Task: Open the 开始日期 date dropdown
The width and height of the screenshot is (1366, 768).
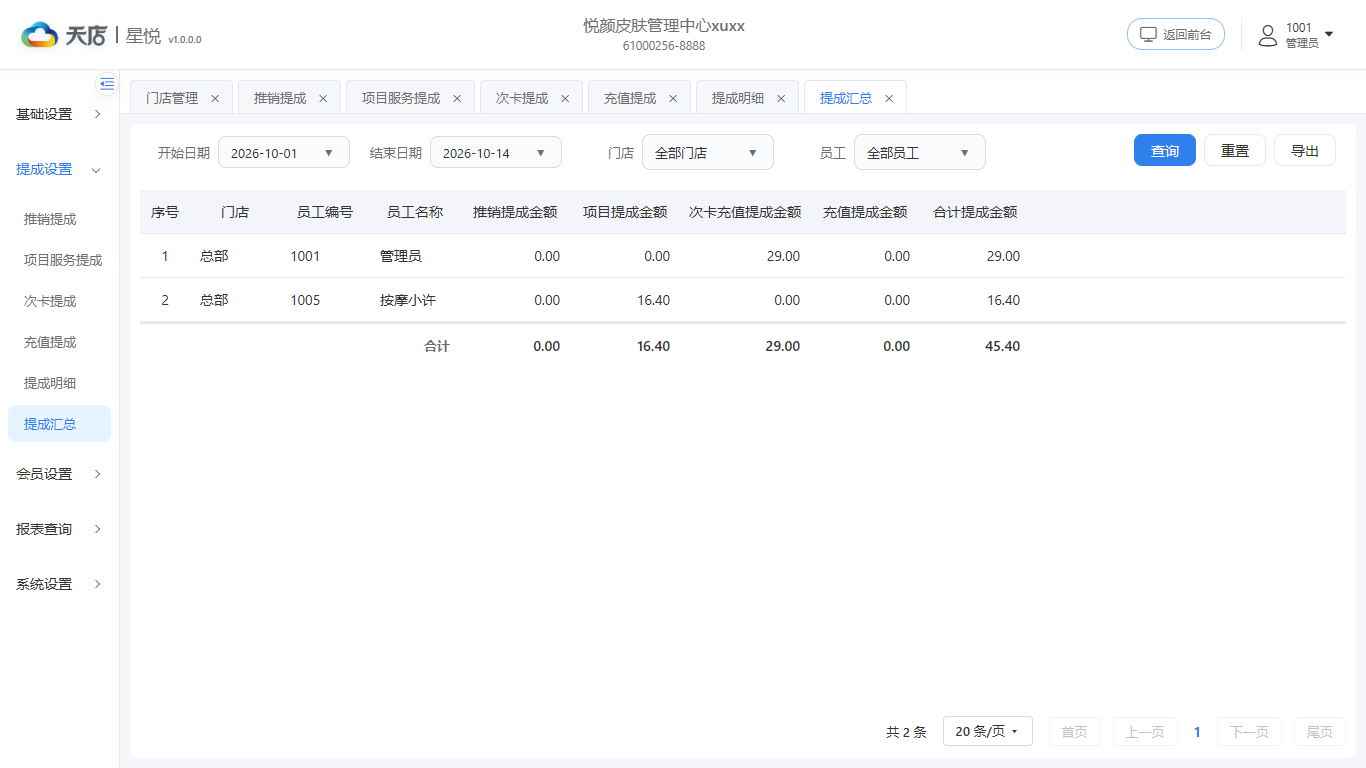Action: 284,152
